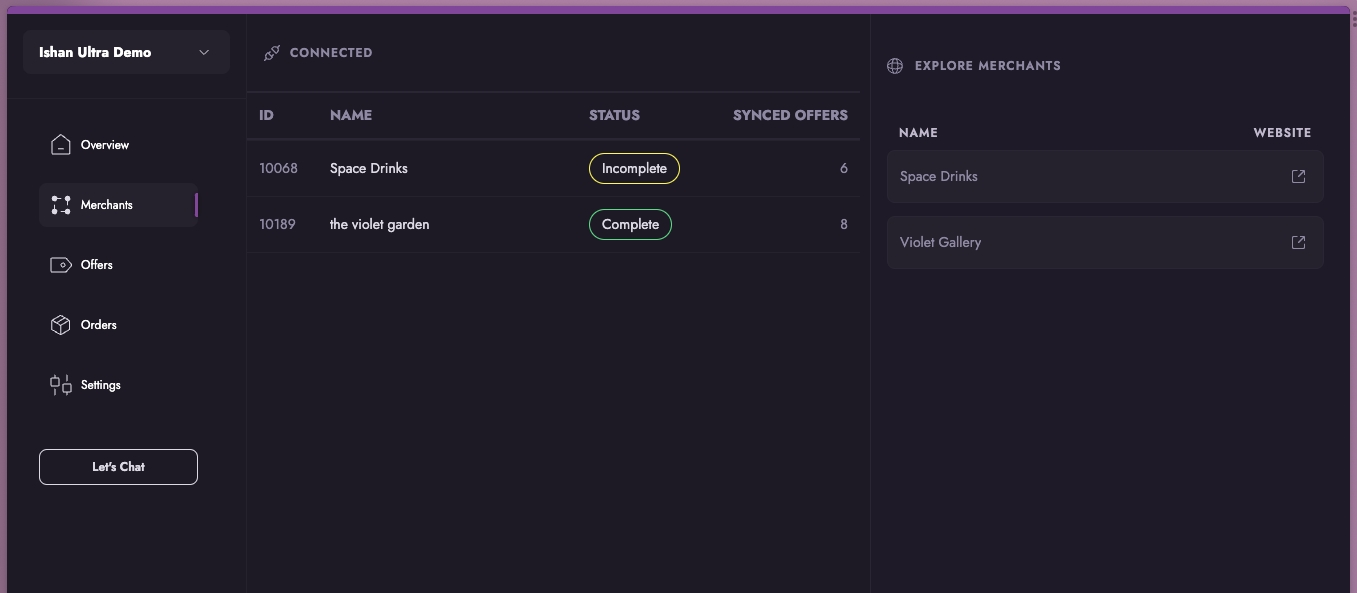Screen dimensions: 1357x593
Task: Click the Offers tag icon
Action: [61, 265]
